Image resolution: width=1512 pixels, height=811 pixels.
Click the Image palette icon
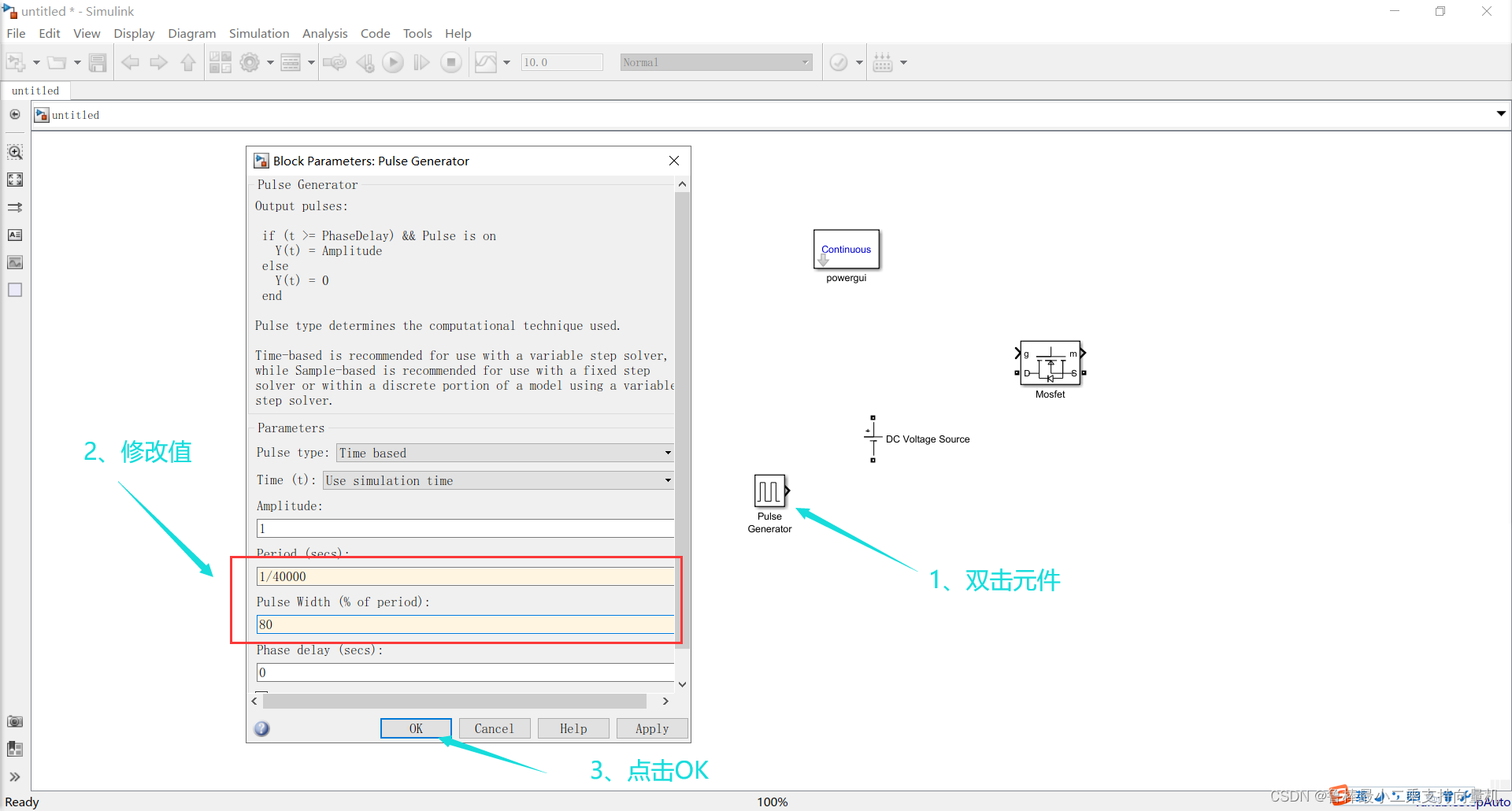coord(15,262)
